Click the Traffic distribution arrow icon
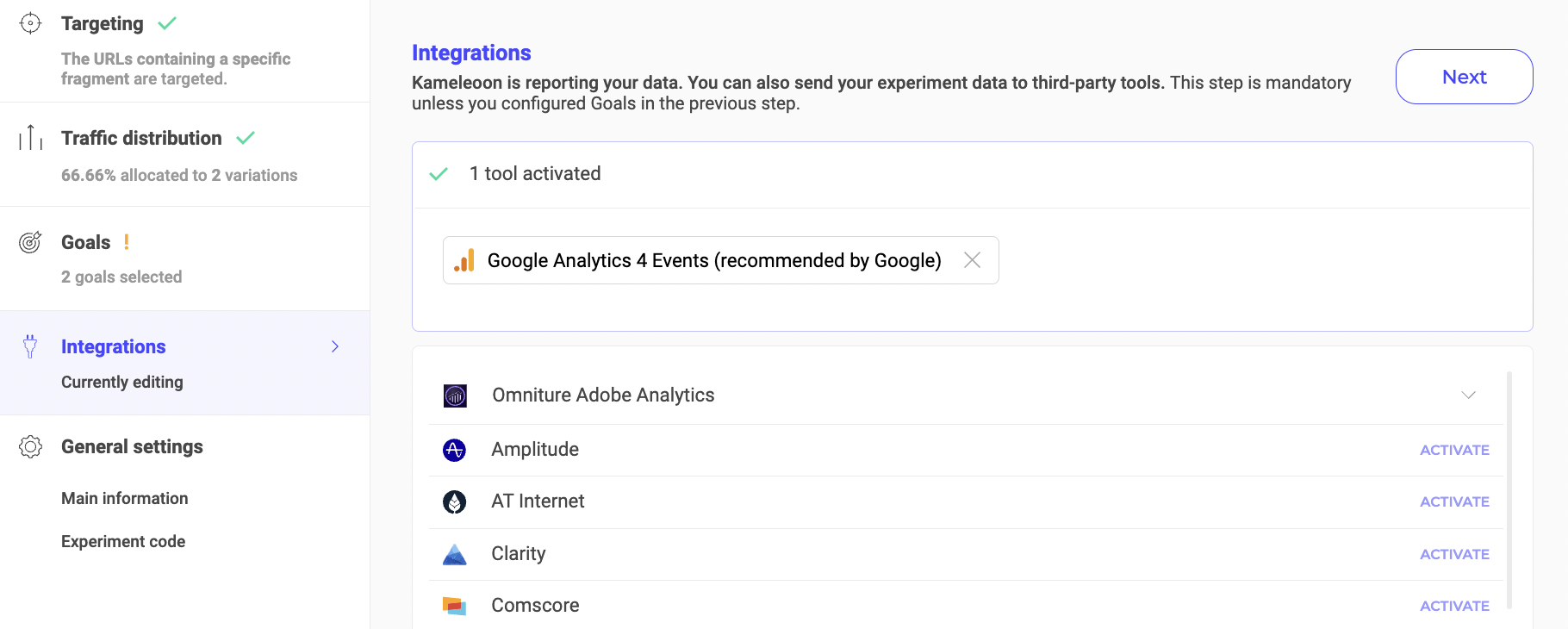The image size is (1568, 629). (30, 137)
